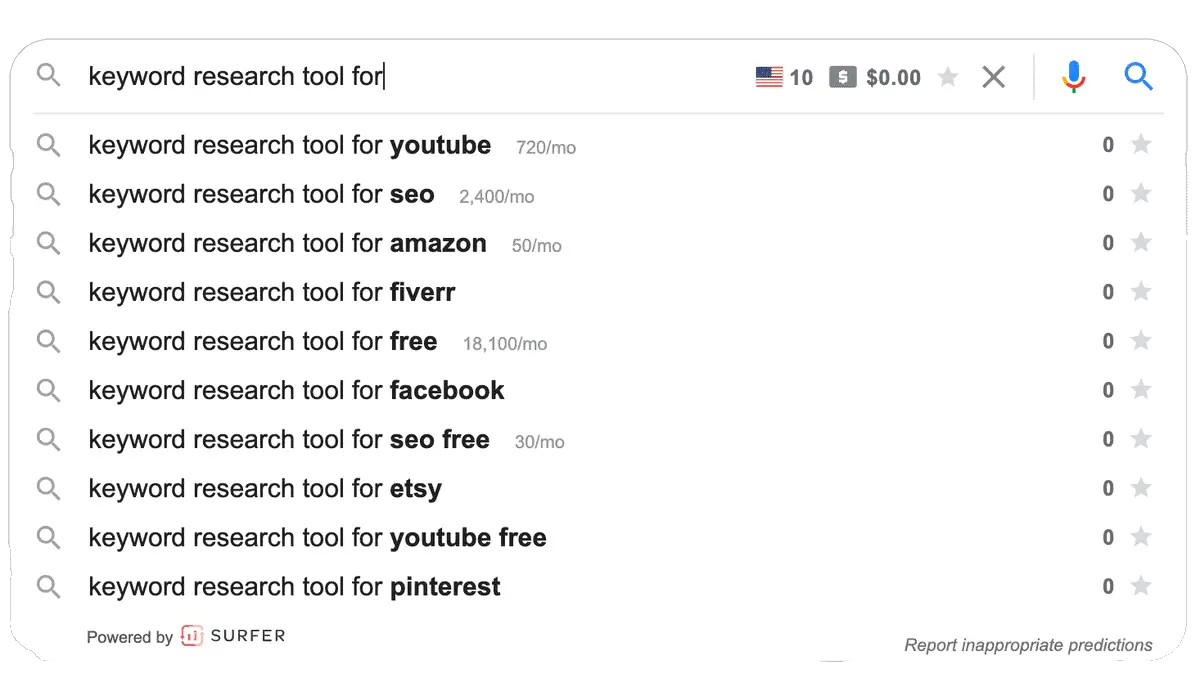The image size is (1200, 700).
Task: Click the US flag country icon
Action: tap(769, 77)
